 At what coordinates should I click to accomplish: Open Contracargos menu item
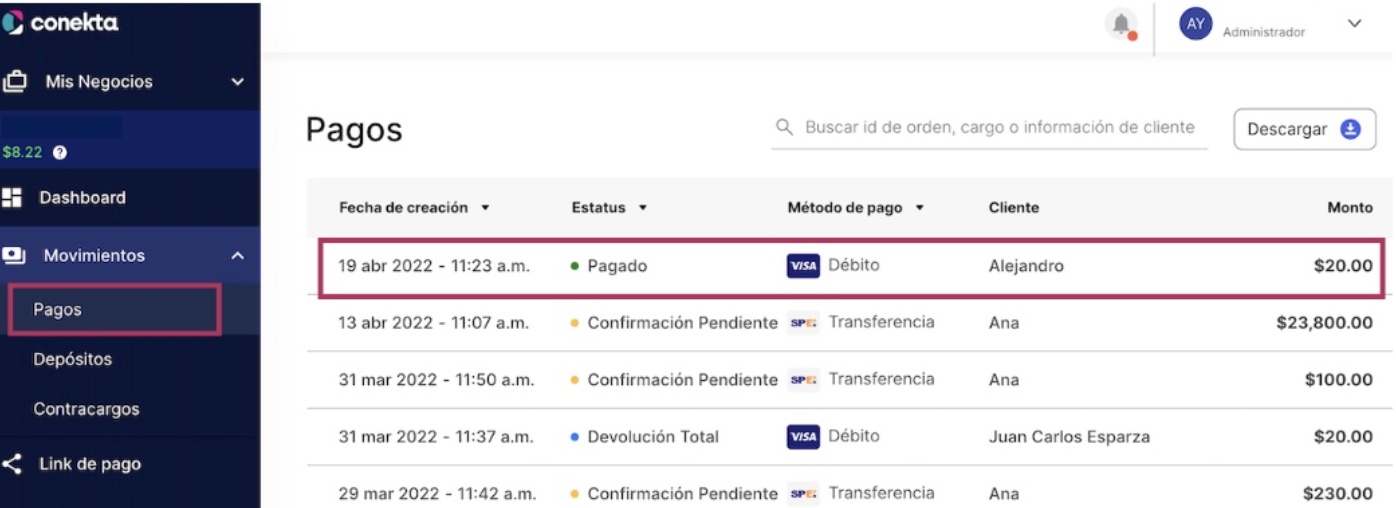pos(86,409)
